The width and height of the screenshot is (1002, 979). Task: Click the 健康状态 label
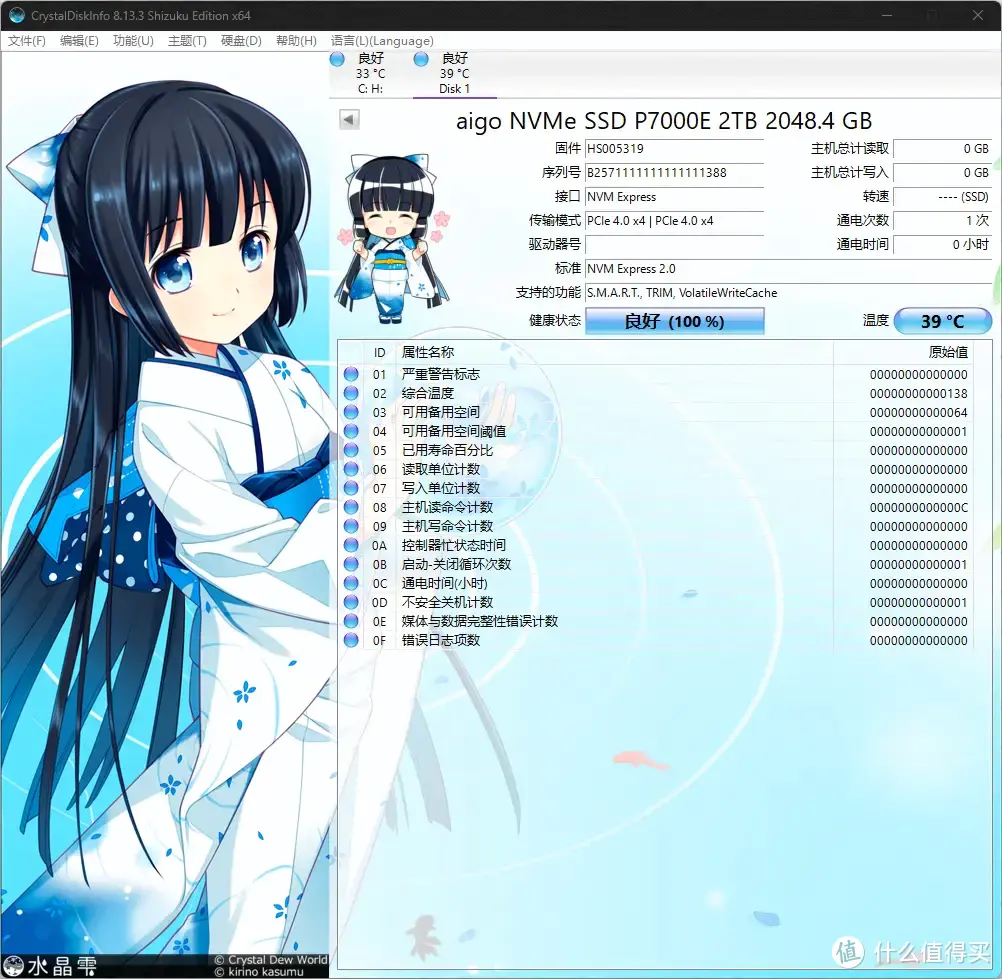click(555, 320)
